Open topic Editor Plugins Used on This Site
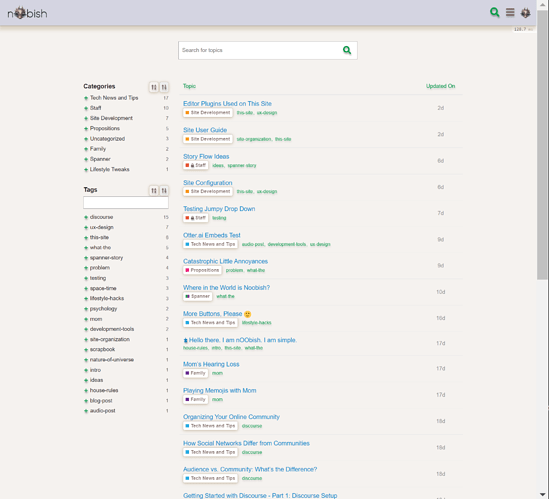This screenshot has height=499, width=549. (227, 103)
